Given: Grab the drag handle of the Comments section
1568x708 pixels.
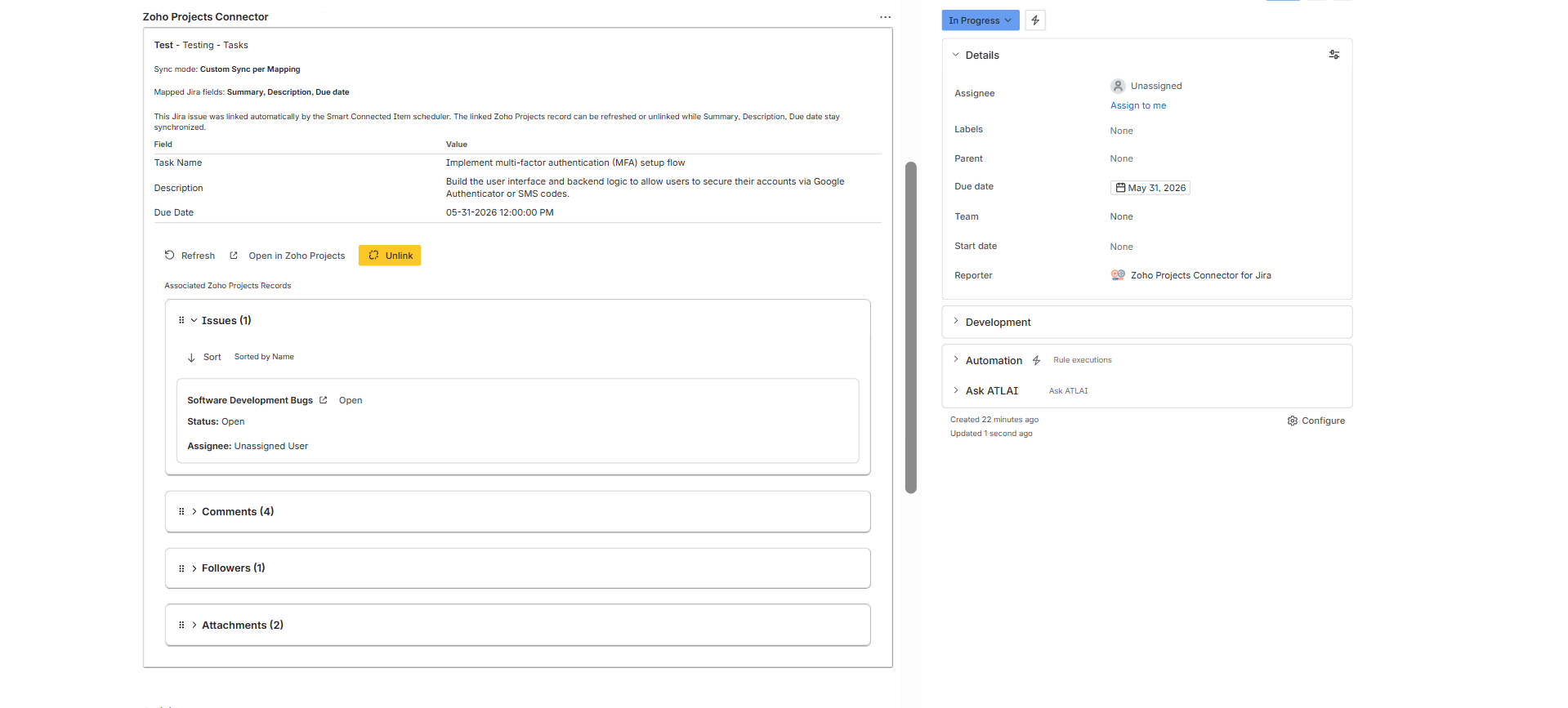Looking at the screenshot, I should 181,511.
